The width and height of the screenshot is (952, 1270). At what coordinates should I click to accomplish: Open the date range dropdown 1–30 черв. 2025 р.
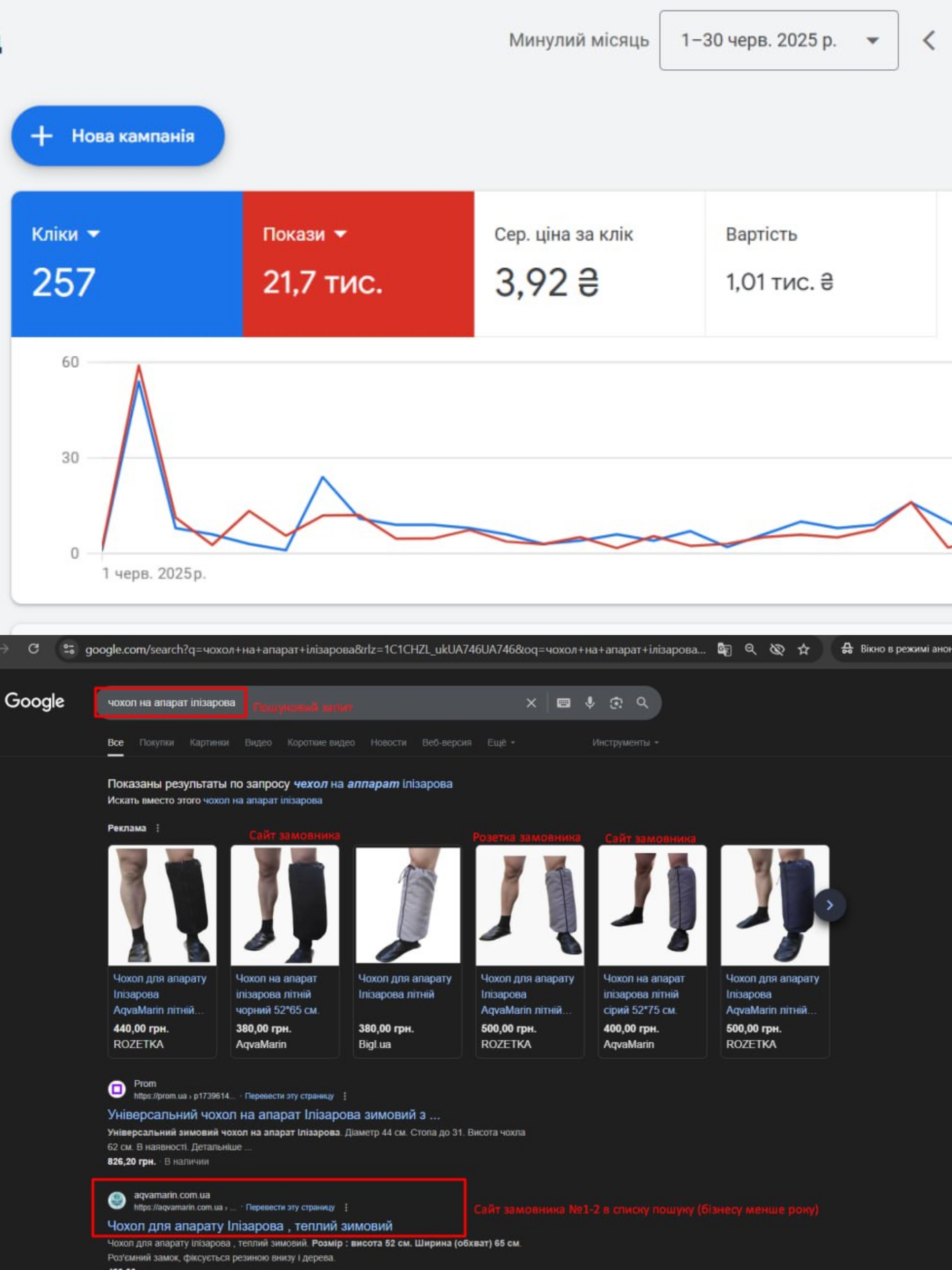click(x=779, y=40)
